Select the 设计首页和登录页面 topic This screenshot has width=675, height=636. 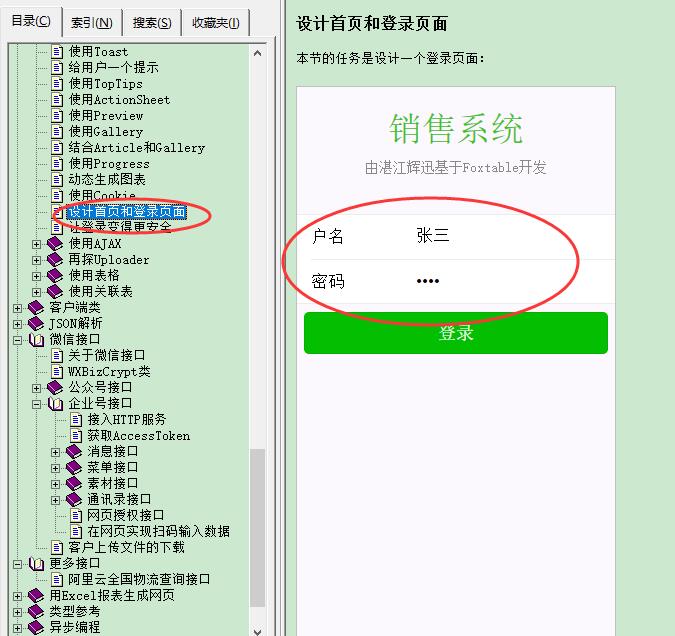tap(126, 211)
